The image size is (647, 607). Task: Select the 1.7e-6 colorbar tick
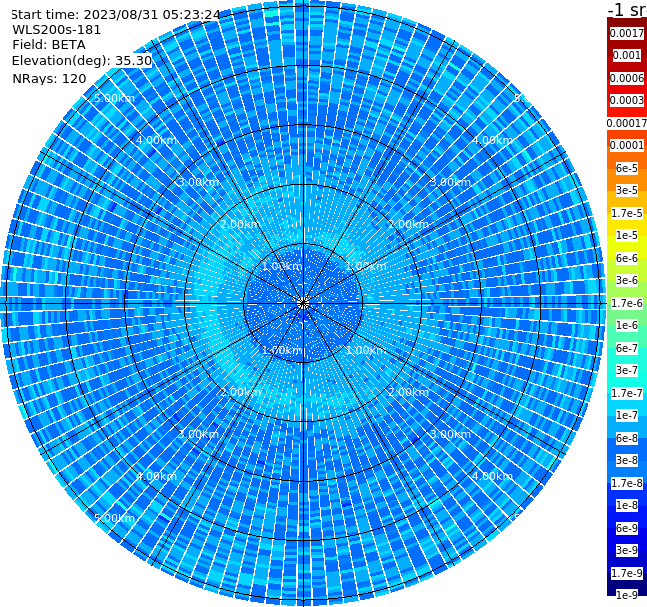pyautogui.click(x=627, y=303)
